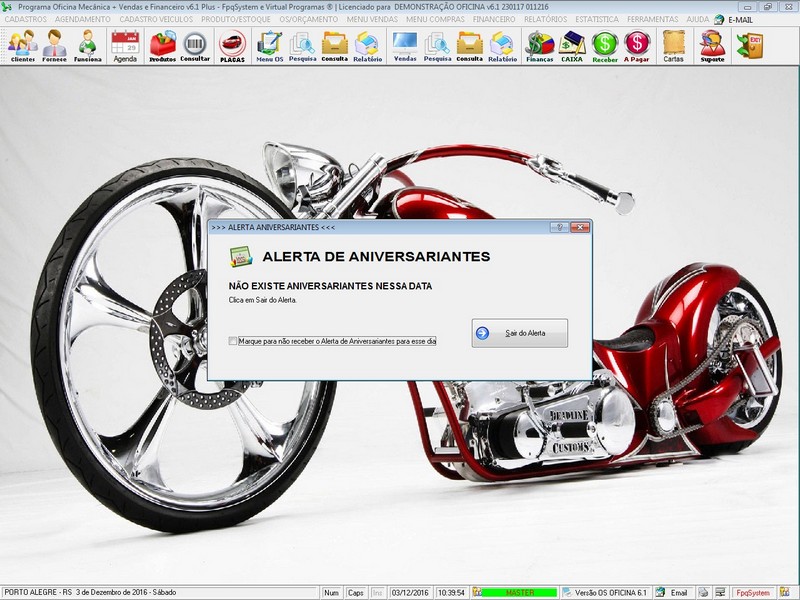Viewport: 800px width, 600px height.
Task: Click the help button in alert dialog title
Action: (x=559, y=227)
